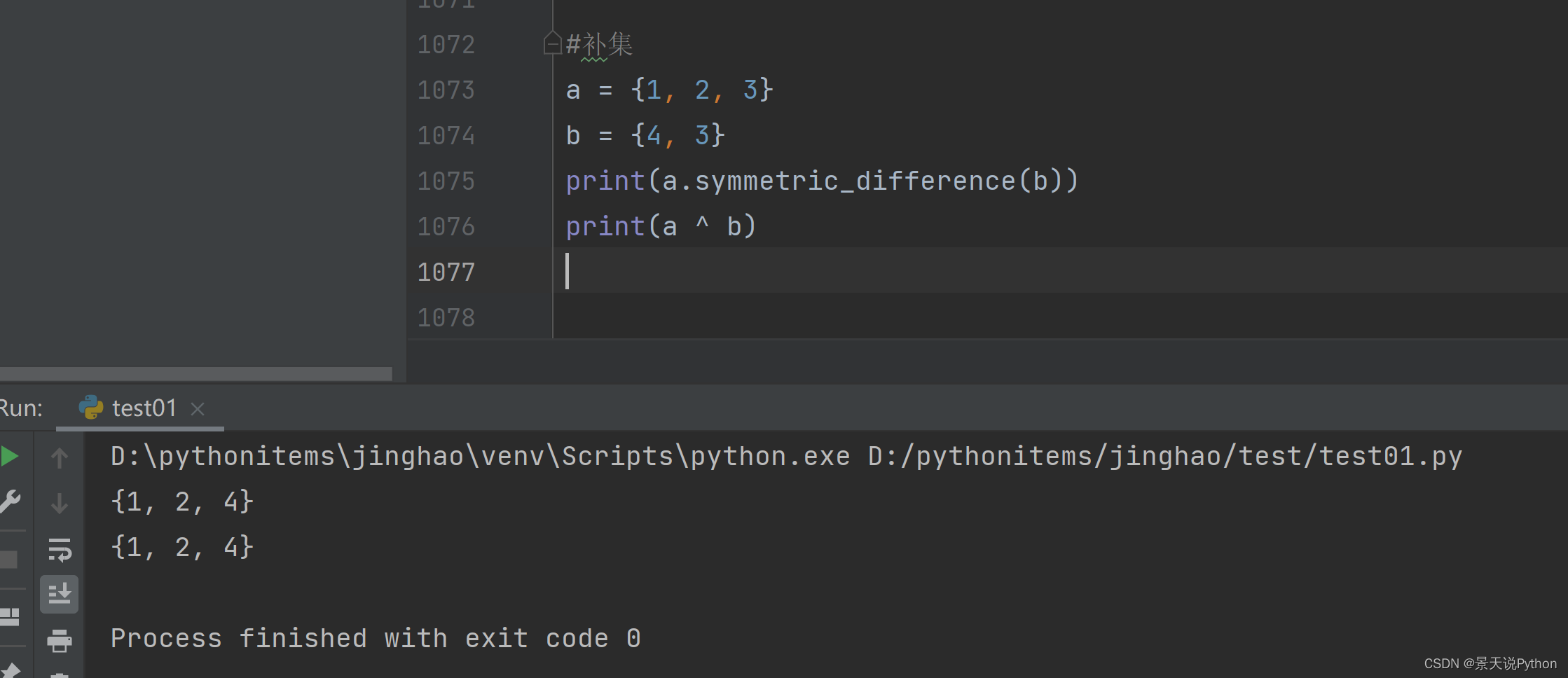Restore layout using the panels icon
1568x678 pixels.
(10, 616)
